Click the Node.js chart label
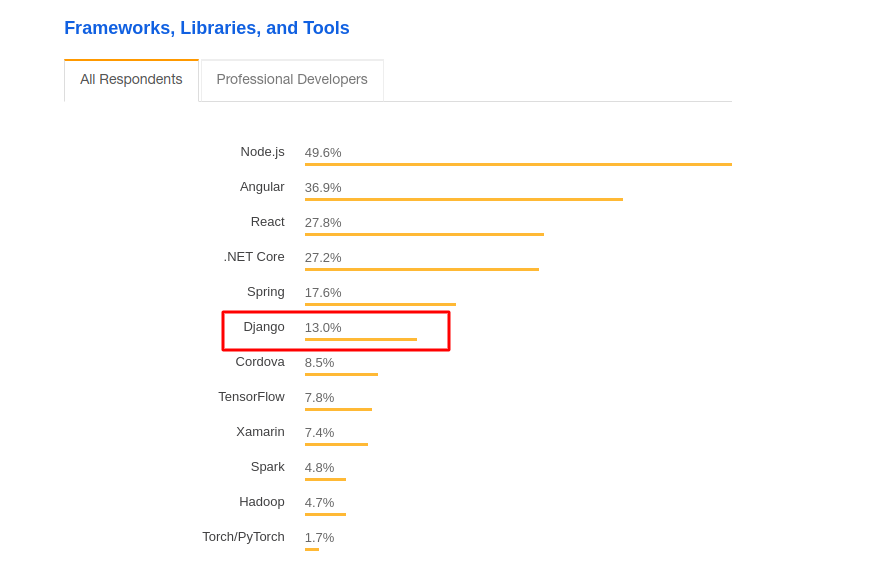Screen dimensions: 883x581 (x=262, y=152)
